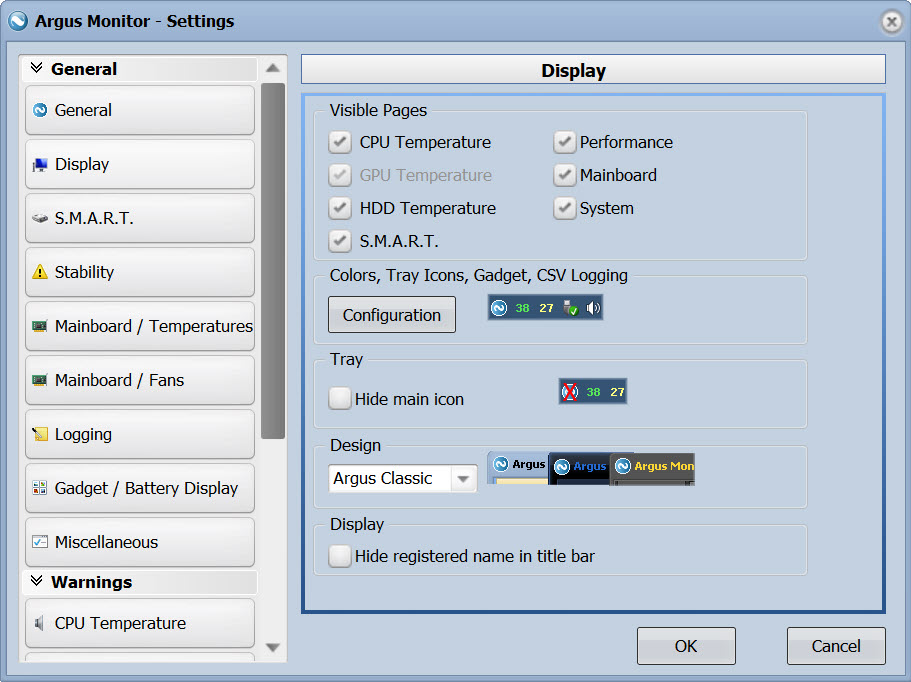Screen dimensions: 911x682
Task: Select the light Argus Classic design thumbnail
Action: click(x=518, y=468)
